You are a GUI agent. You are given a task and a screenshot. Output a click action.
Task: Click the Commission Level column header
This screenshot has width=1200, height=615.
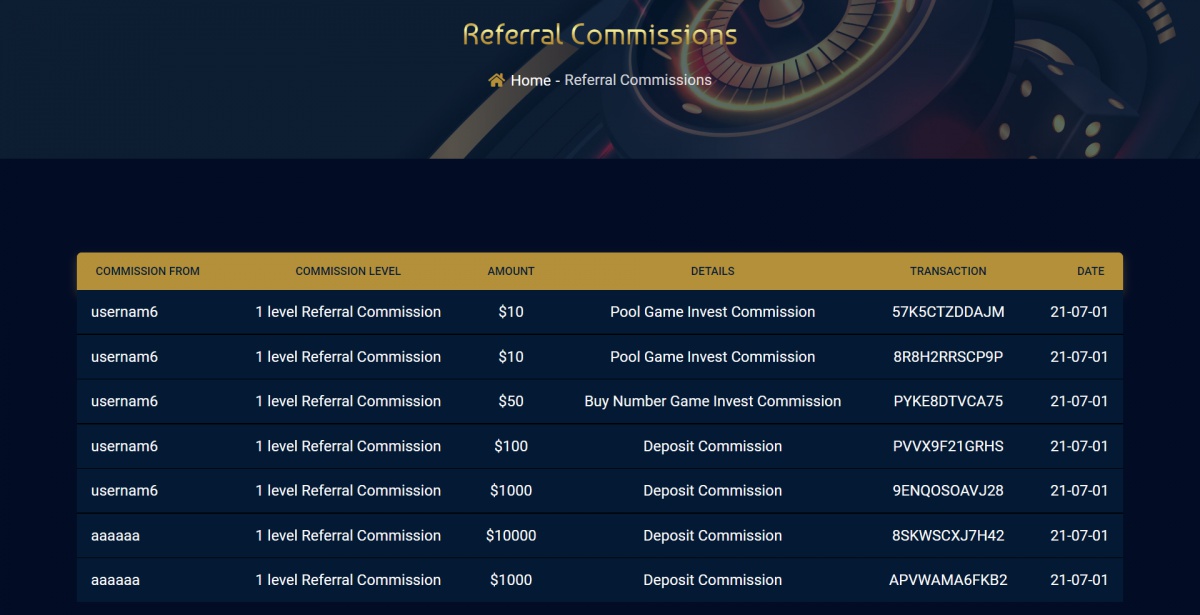348,271
